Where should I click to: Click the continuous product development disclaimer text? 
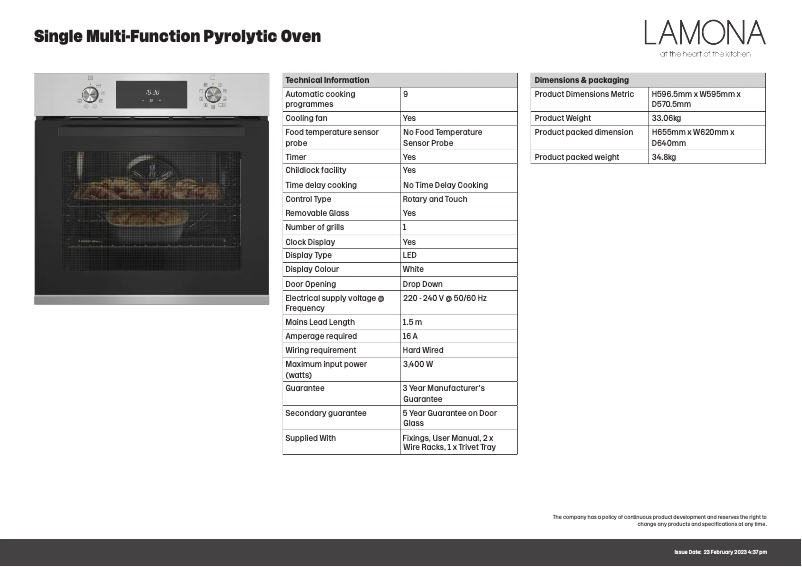click(659, 520)
